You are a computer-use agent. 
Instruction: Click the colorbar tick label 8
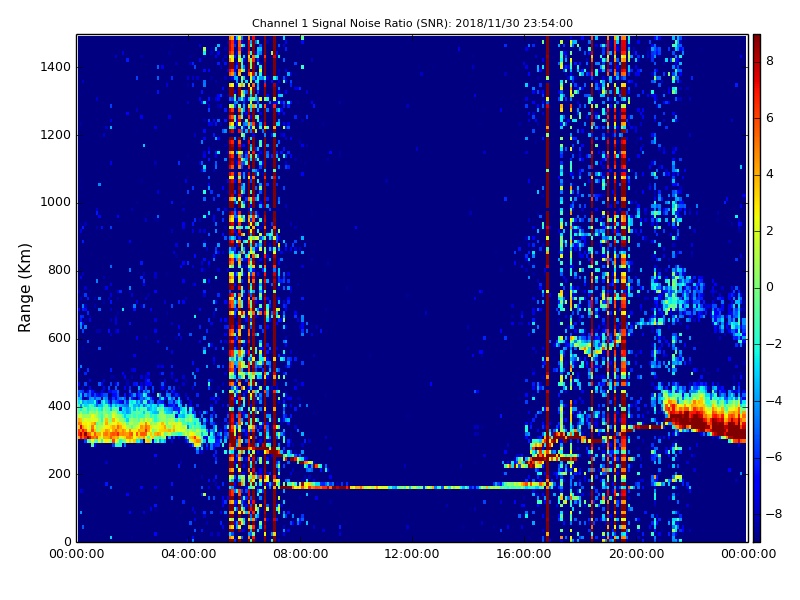pos(770,61)
